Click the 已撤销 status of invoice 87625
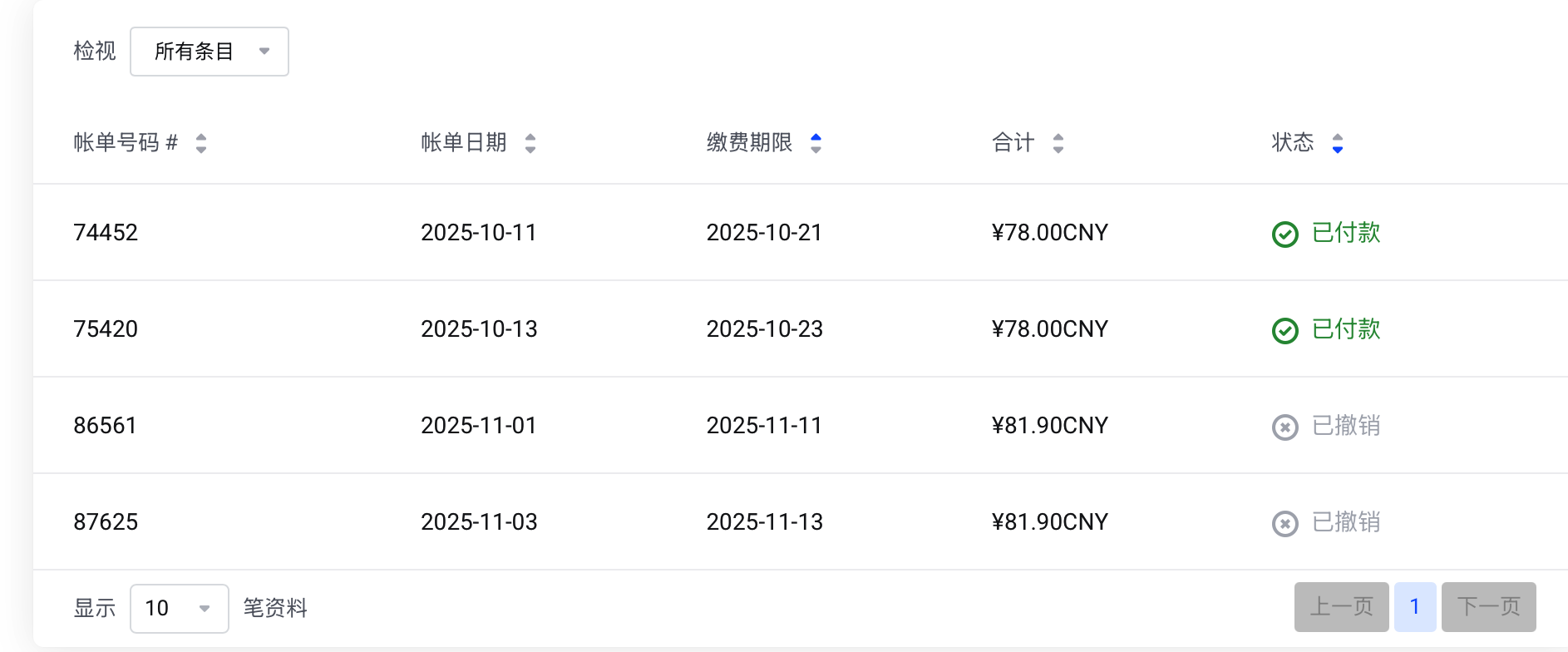 (x=1345, y=522)
